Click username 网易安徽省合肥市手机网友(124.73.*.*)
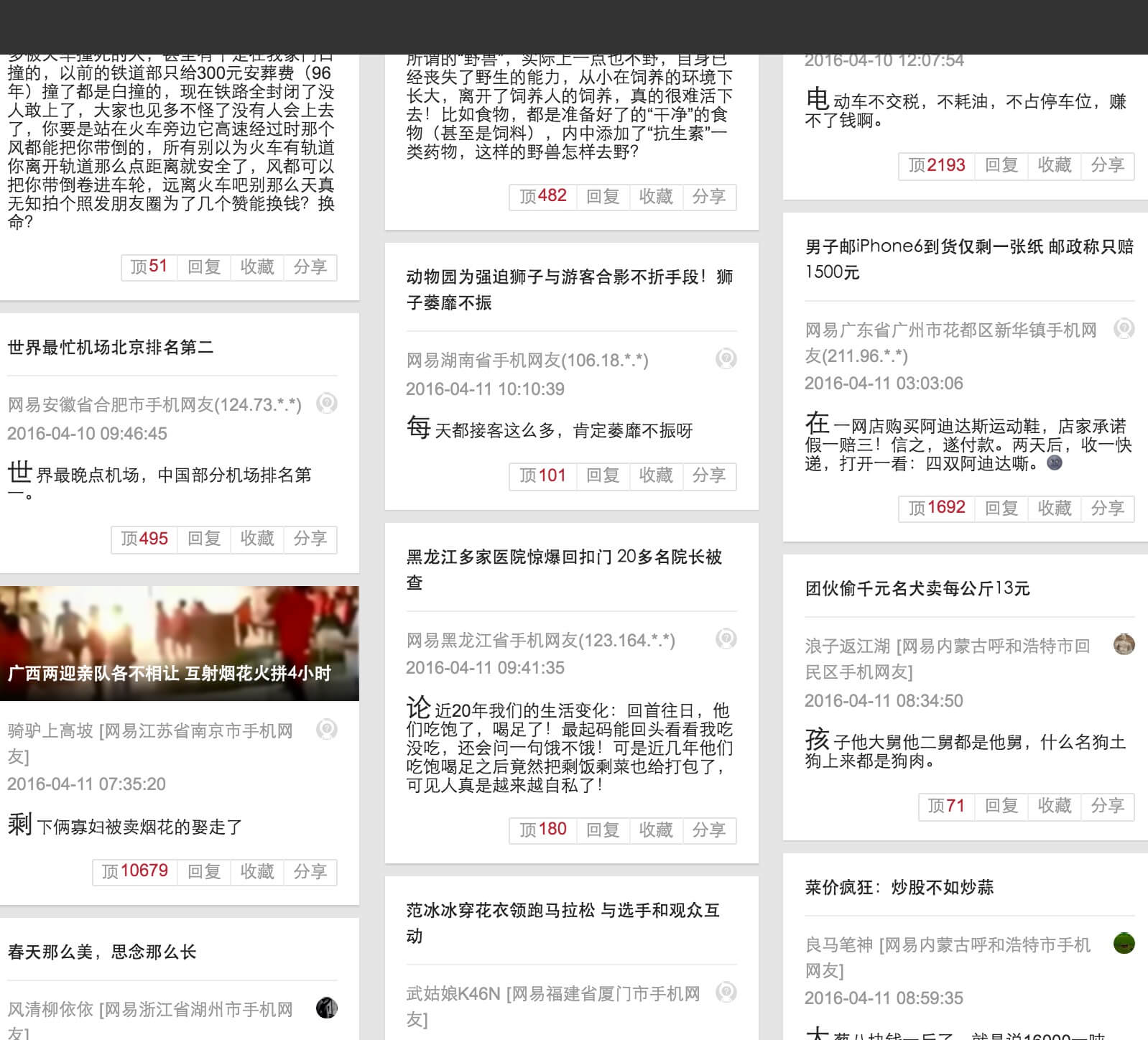 (x=154, y=405)
